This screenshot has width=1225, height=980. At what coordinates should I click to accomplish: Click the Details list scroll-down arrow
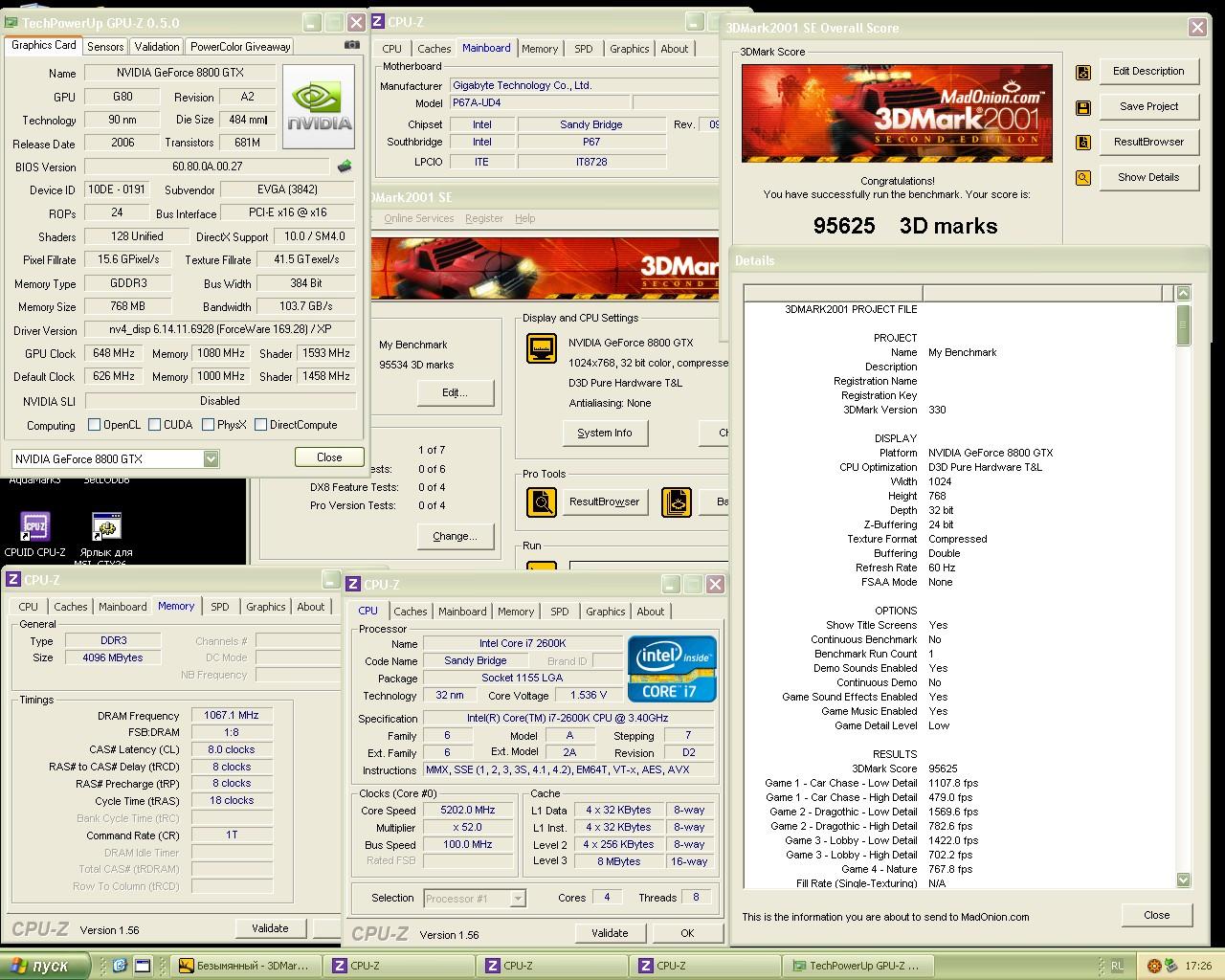[x=1184, y=880]
